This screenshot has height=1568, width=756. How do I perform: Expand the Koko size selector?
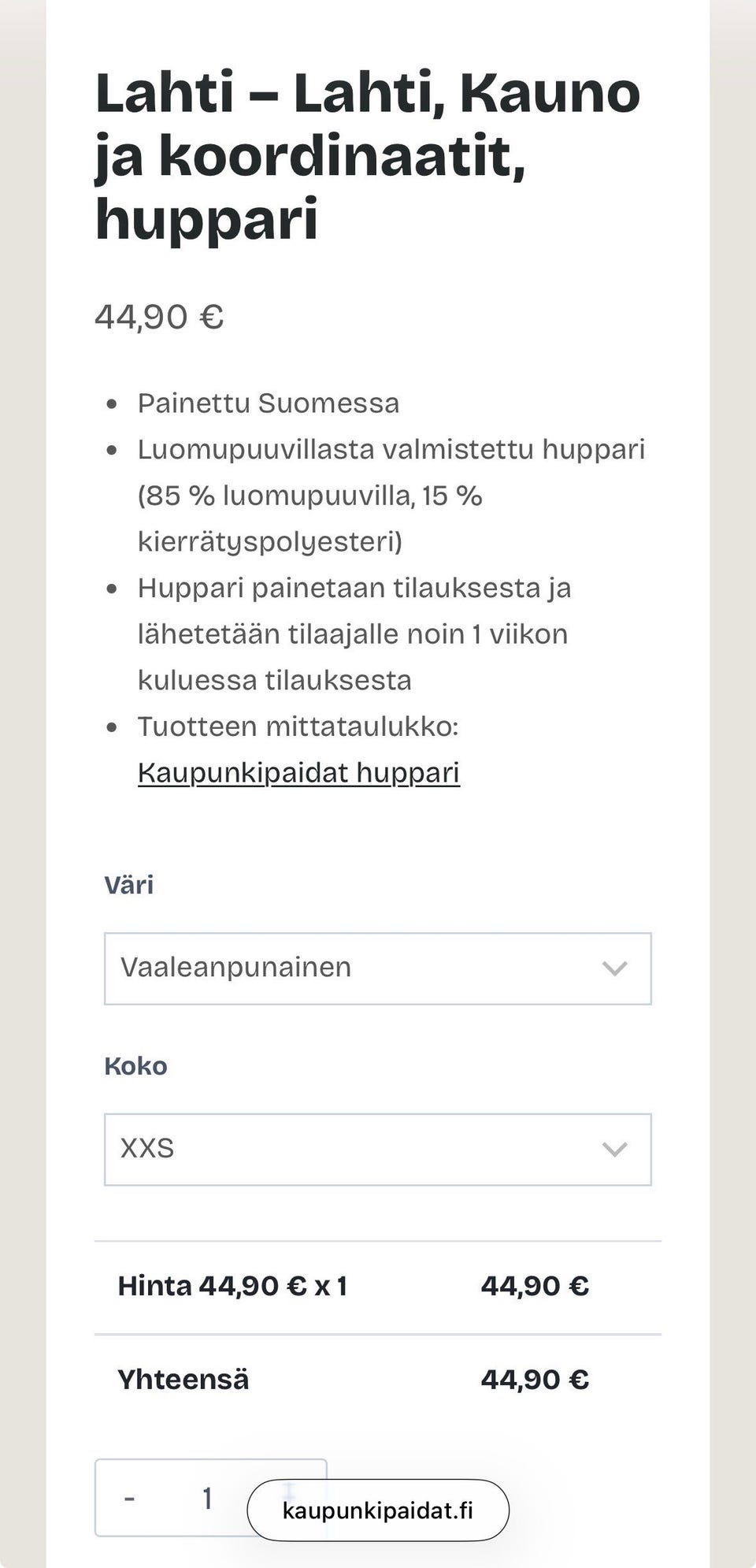(x=378, y=1150)
